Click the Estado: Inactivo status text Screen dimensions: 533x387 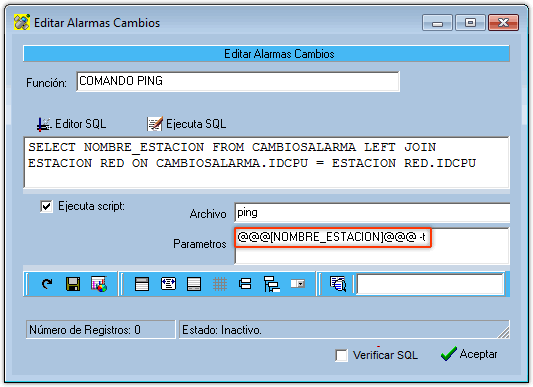point(222,330)
